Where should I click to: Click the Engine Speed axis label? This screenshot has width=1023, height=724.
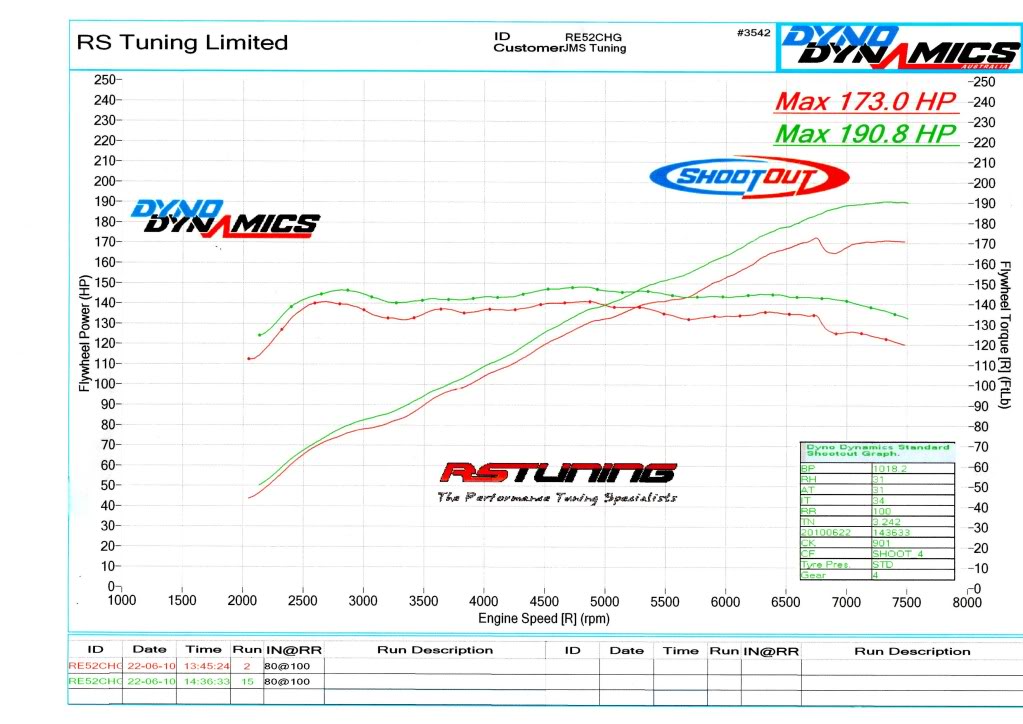(x=543, y=619)
